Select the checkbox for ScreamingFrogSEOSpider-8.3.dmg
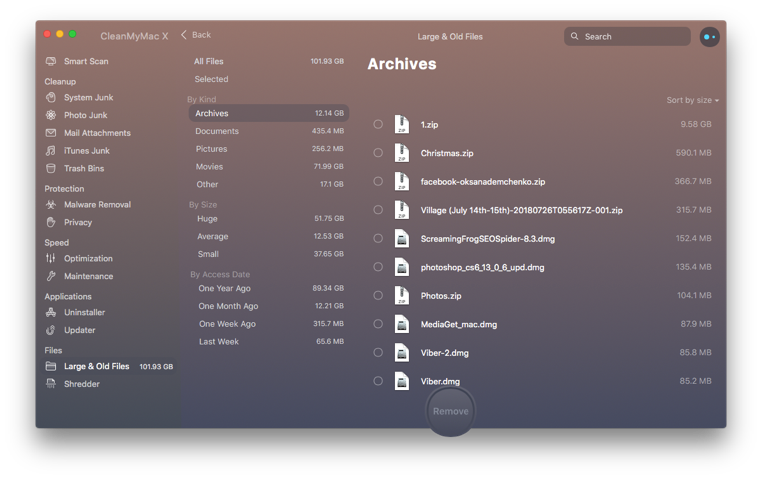Image resolution: width=760 pixels, height=478 pixels. 378,239
